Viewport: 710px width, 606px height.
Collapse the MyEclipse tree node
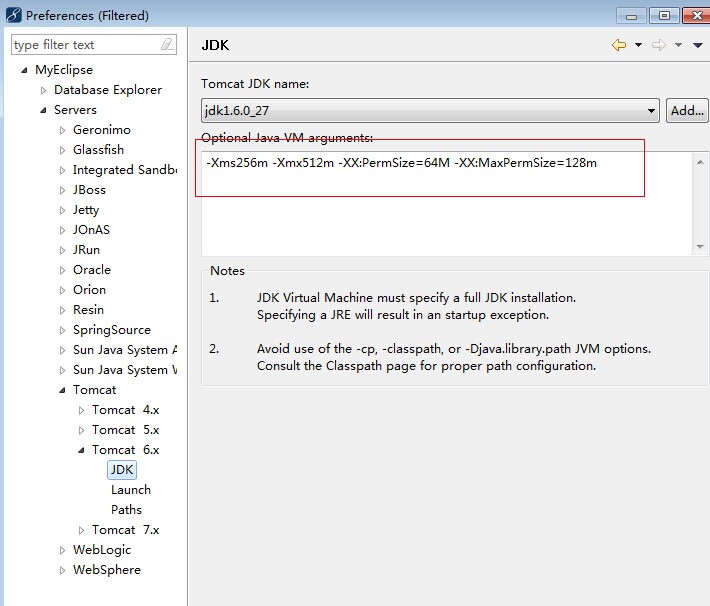[24, 70]
